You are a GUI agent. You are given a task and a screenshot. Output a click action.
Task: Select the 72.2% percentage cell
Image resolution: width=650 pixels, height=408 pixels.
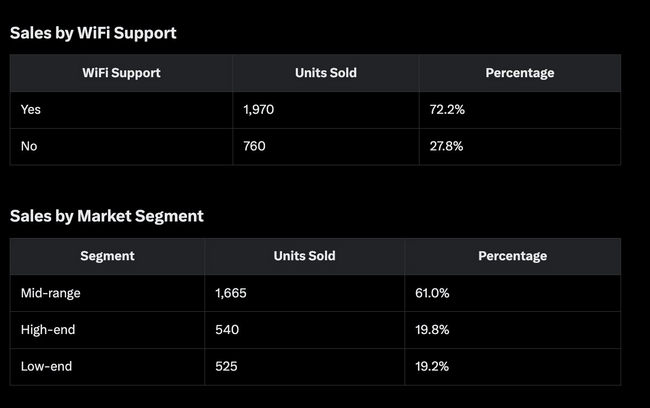point(446,109)
